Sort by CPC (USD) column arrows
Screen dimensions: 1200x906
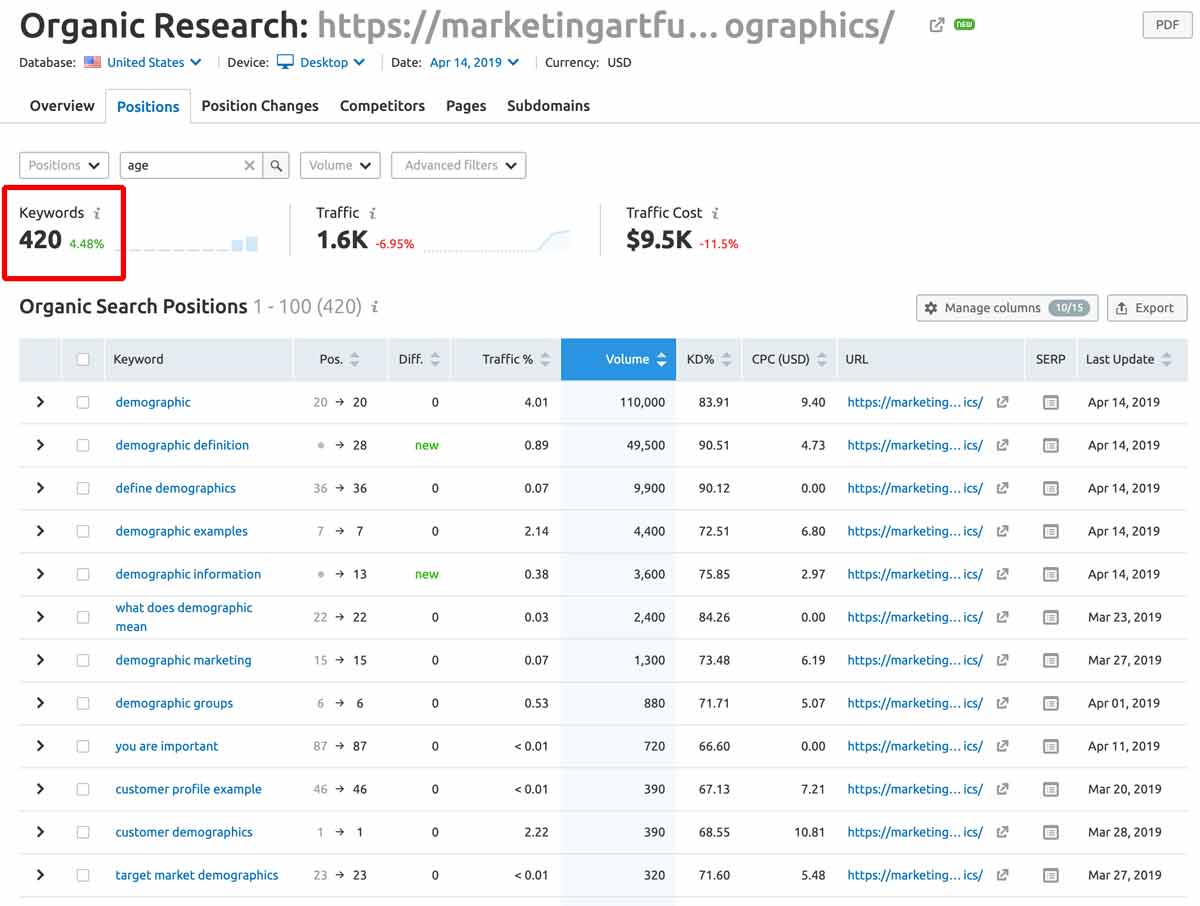click(822, 360)
